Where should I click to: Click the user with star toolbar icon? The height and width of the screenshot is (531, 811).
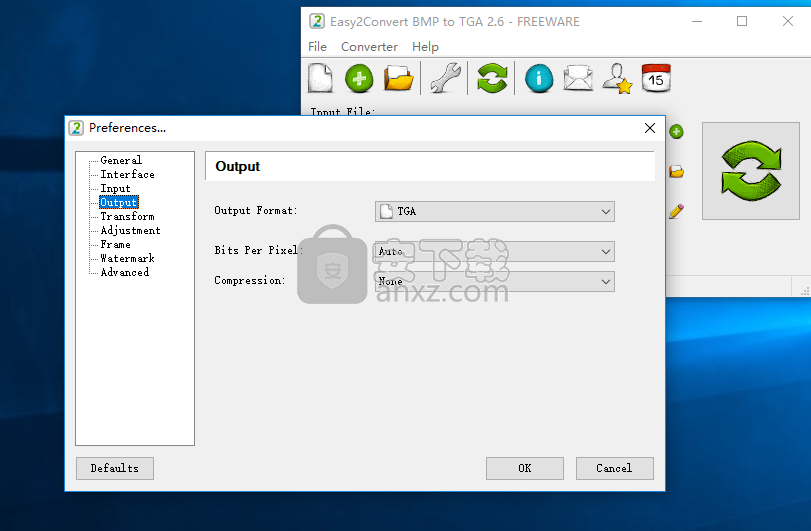pos(617,78)
